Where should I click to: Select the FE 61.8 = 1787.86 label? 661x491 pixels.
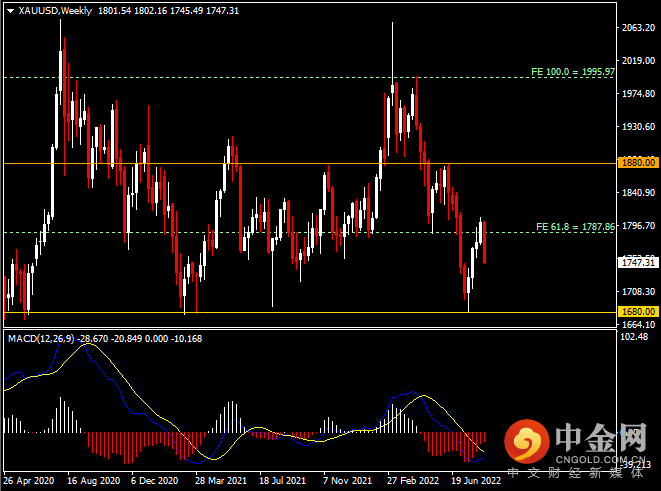[575, 227]
